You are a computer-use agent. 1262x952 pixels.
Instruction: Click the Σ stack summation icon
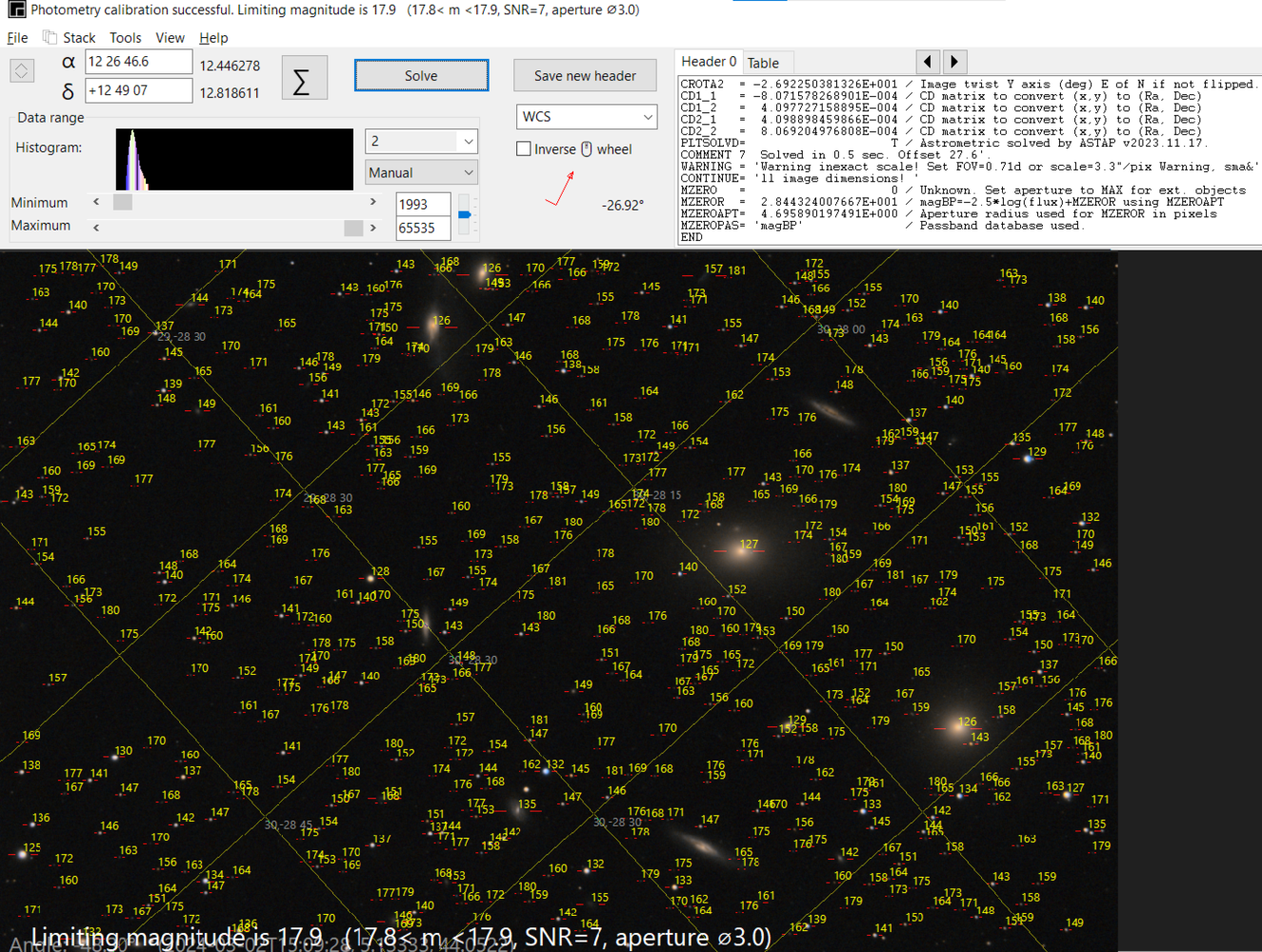[304, 77]
